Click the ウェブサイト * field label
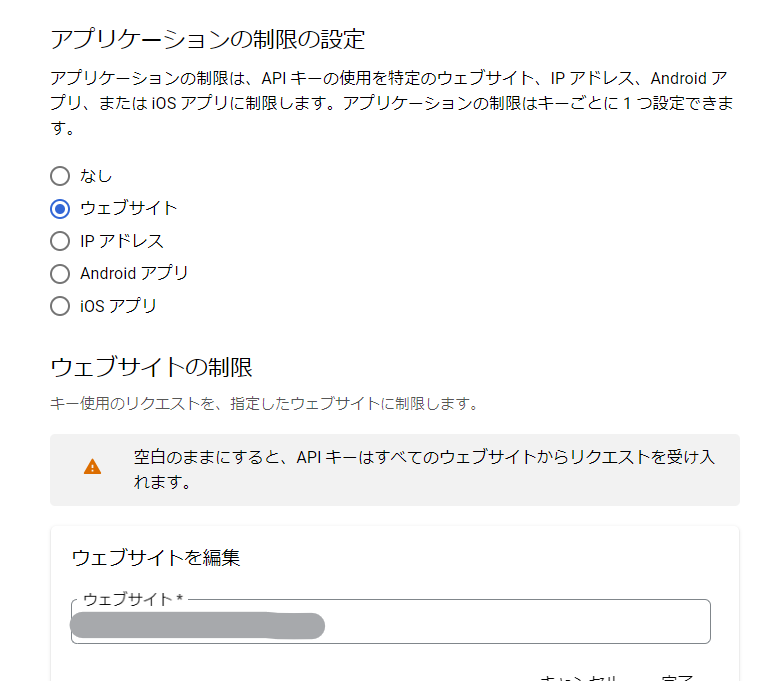758x681 pixels. tap(133, 600)
